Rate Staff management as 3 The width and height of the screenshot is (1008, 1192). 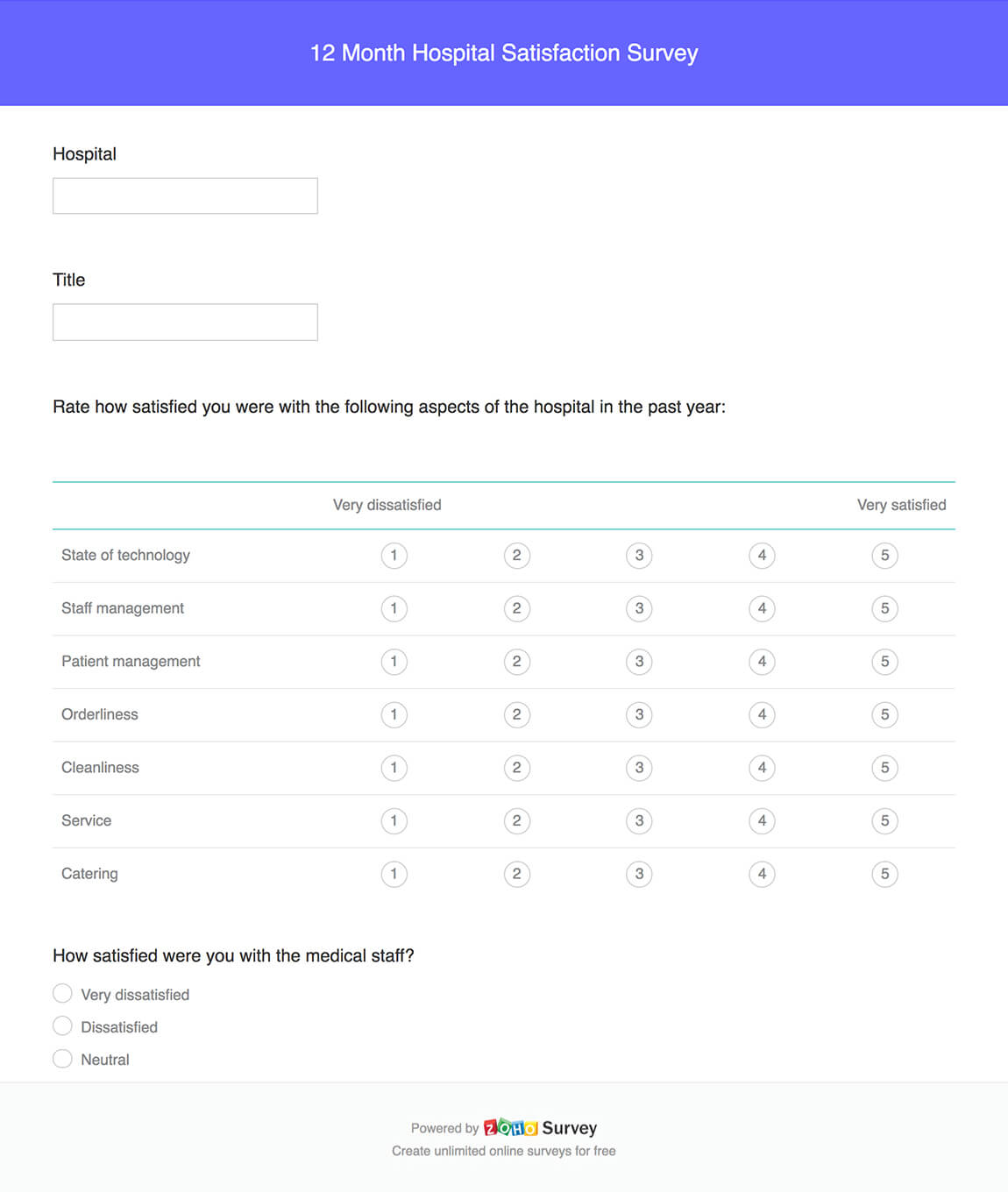(639, 608)
